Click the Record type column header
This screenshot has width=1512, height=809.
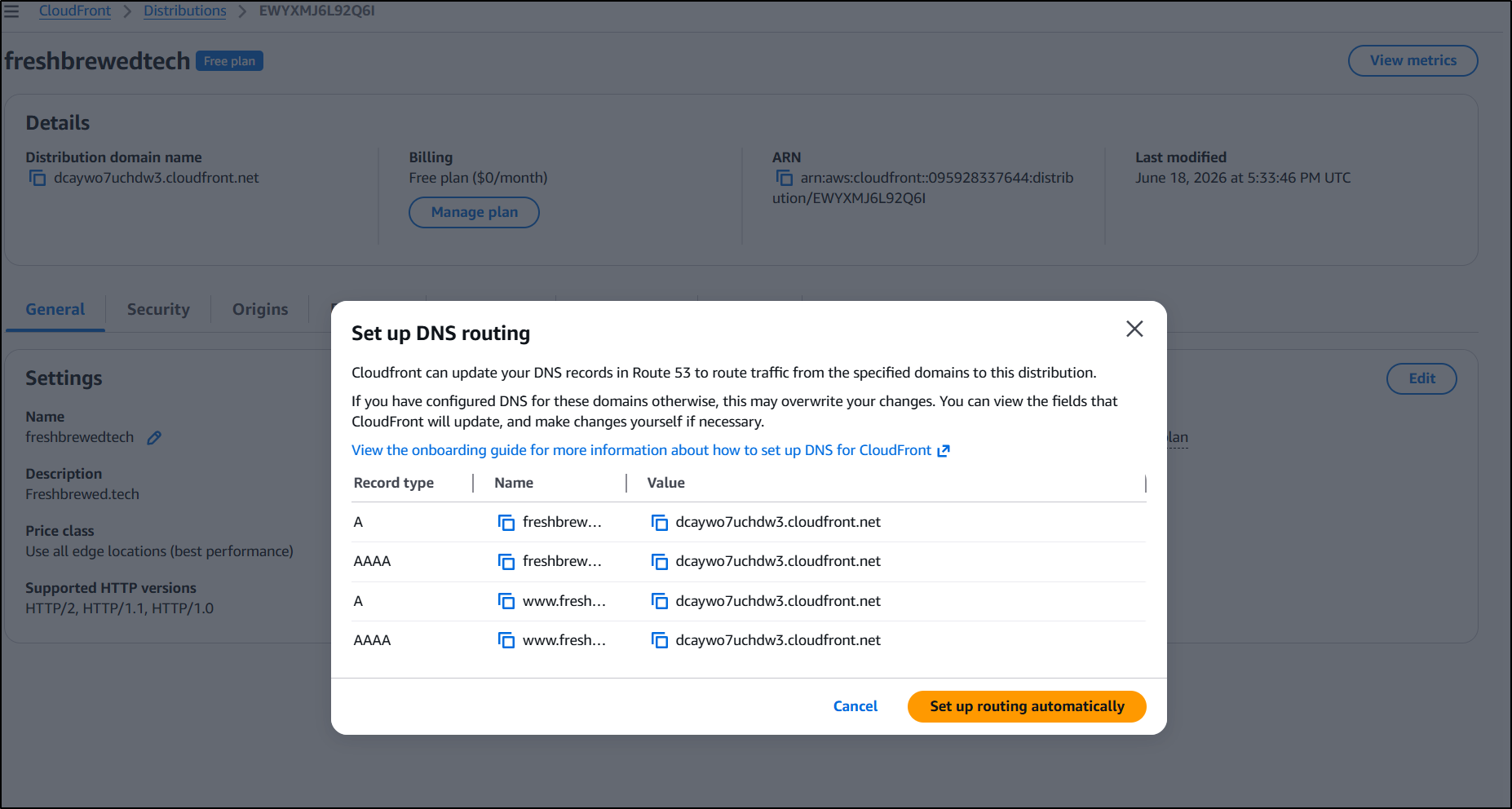pos(394,483)
